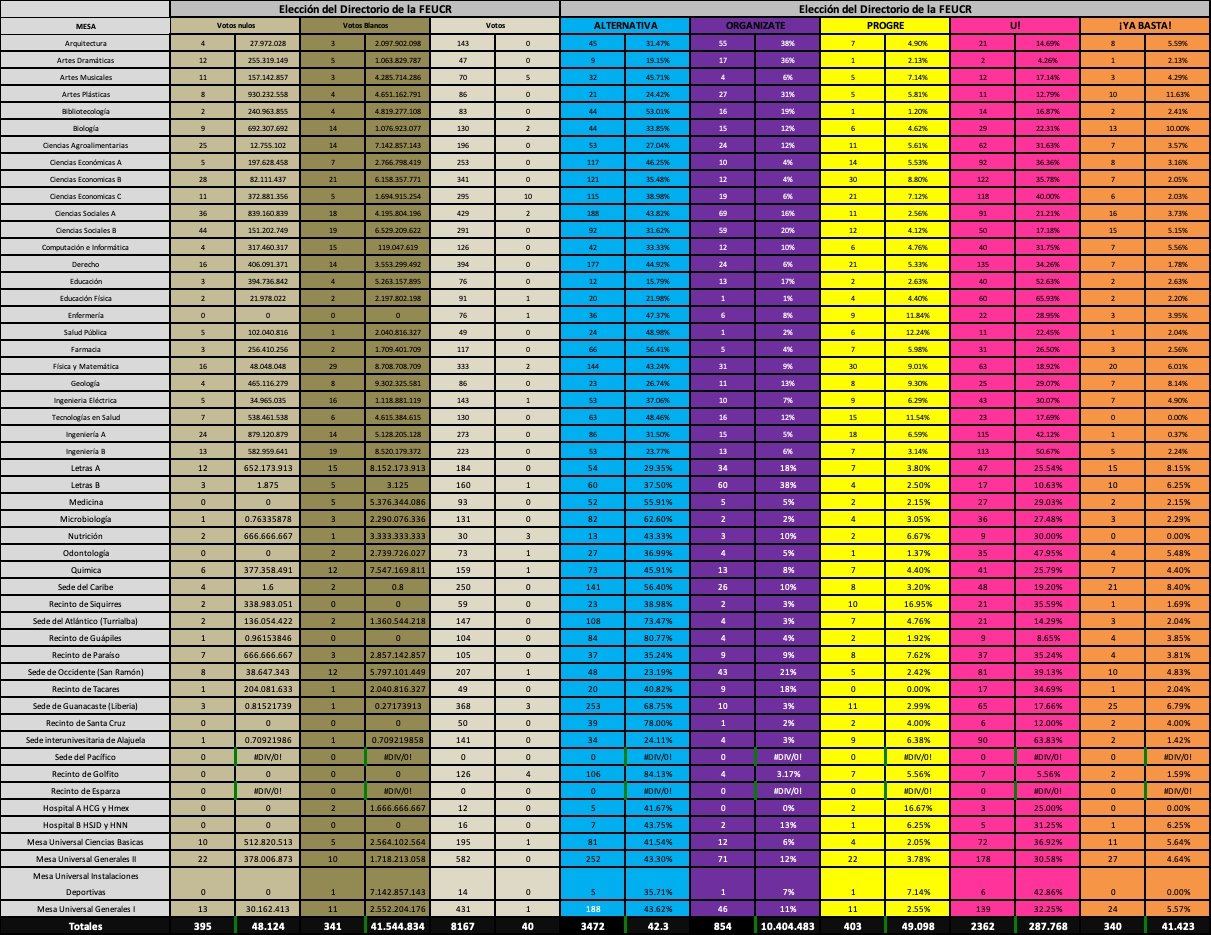Select the Mesa Universal Generales II cell
The width and height of the screenshot is (1211, 935).
(x=86, y=858)
